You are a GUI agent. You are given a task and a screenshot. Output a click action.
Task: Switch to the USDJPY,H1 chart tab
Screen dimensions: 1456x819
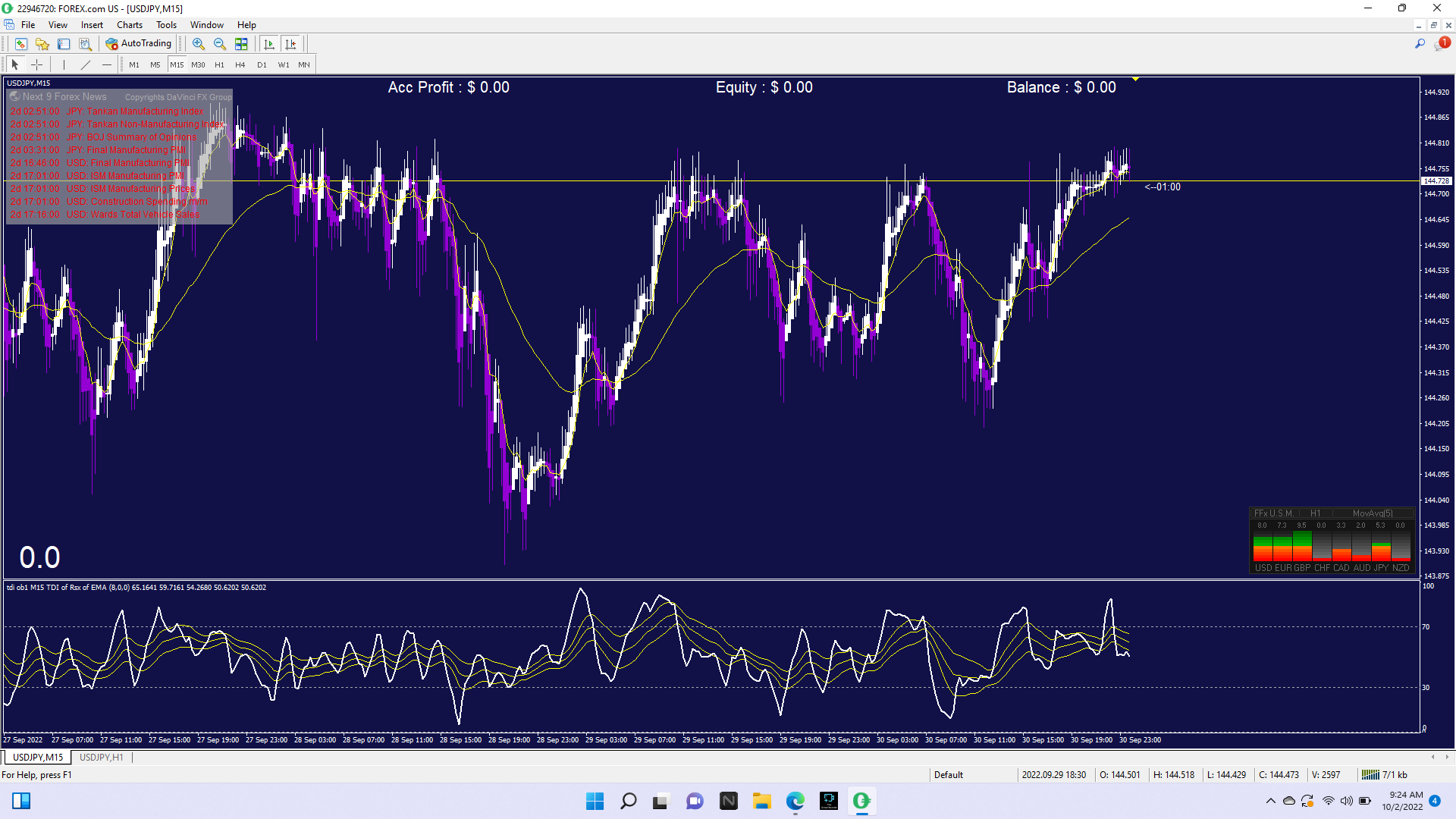(101, 758)
